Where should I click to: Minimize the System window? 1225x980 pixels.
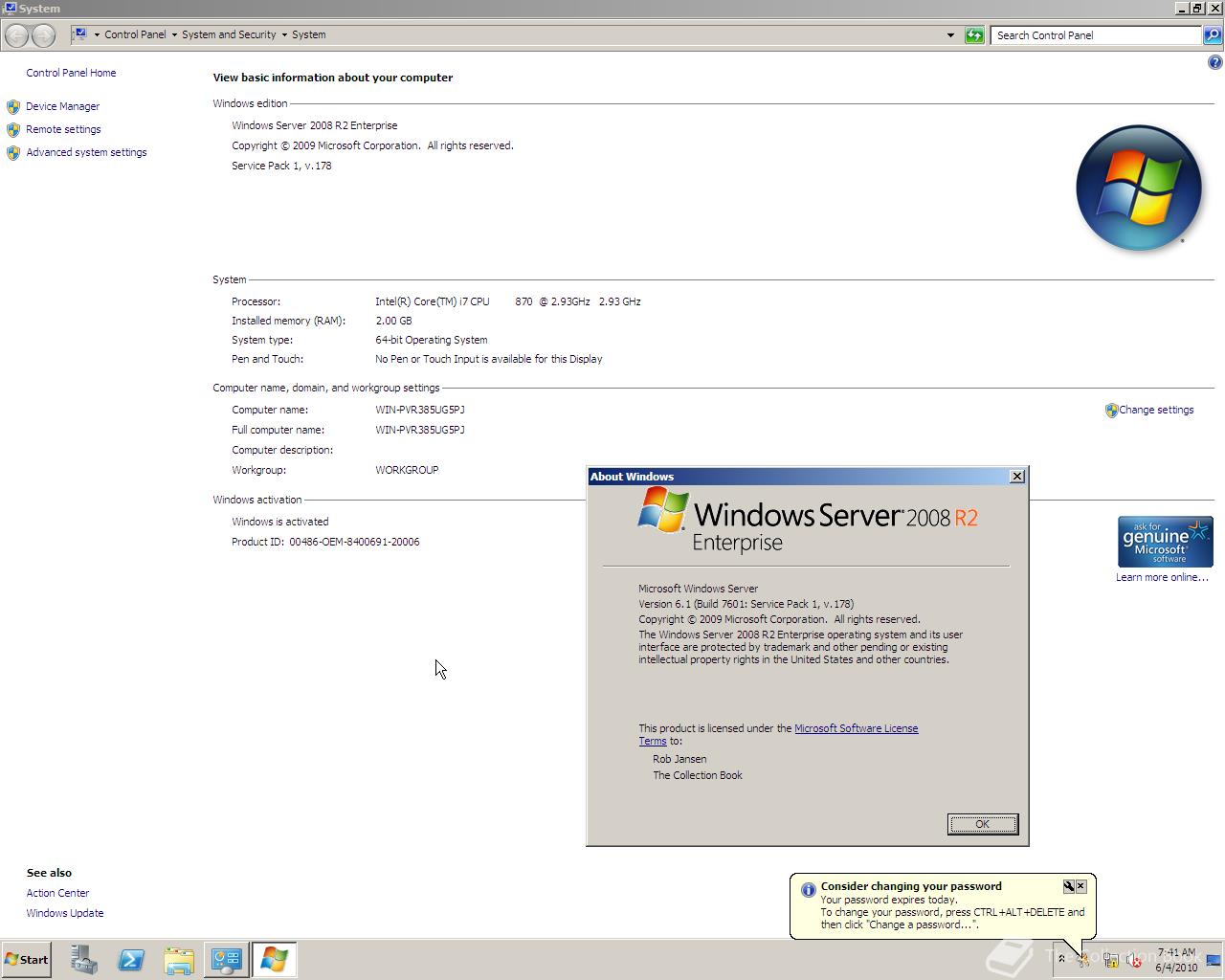1182,9
